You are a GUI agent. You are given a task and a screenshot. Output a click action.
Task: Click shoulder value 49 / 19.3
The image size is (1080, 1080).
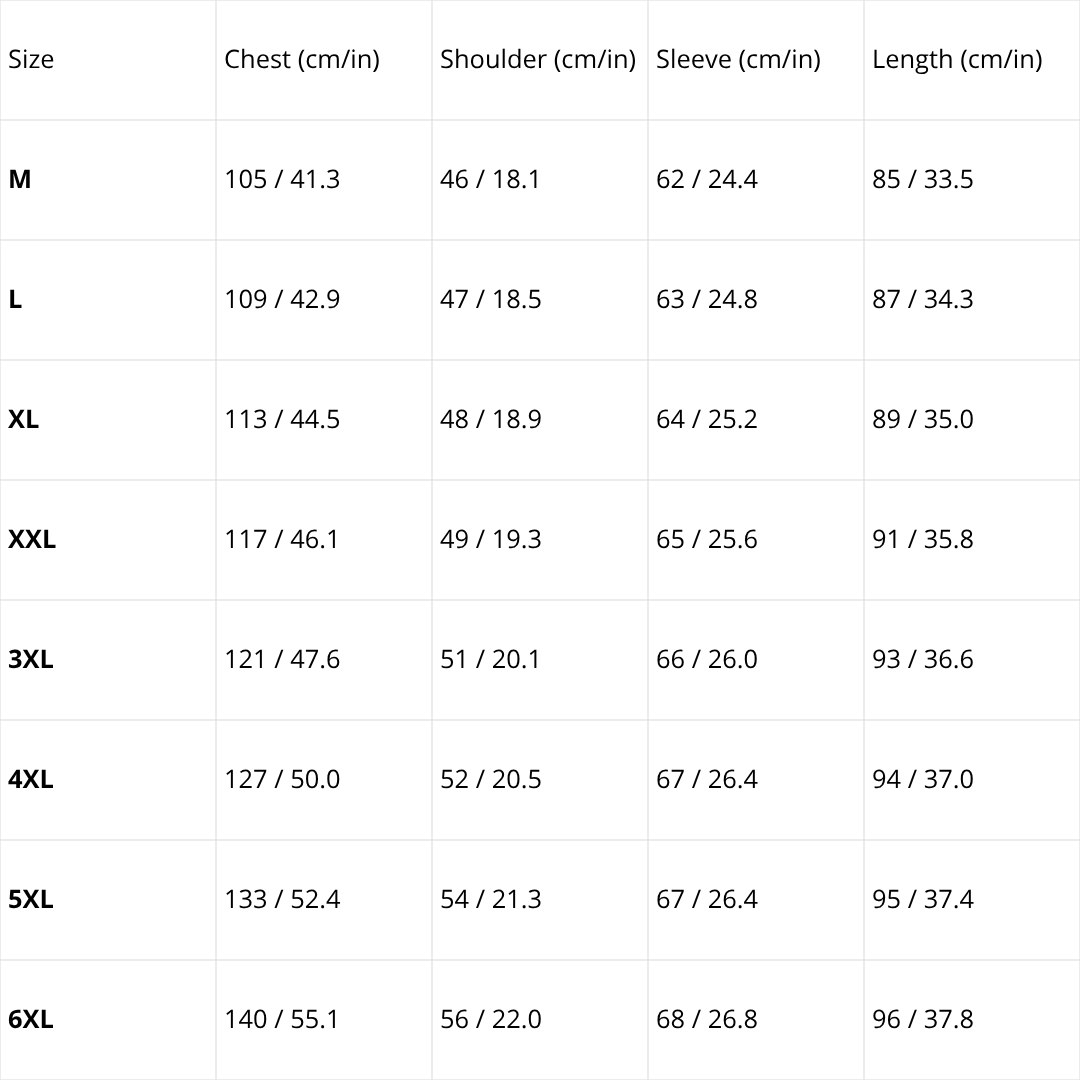[490, 540]
